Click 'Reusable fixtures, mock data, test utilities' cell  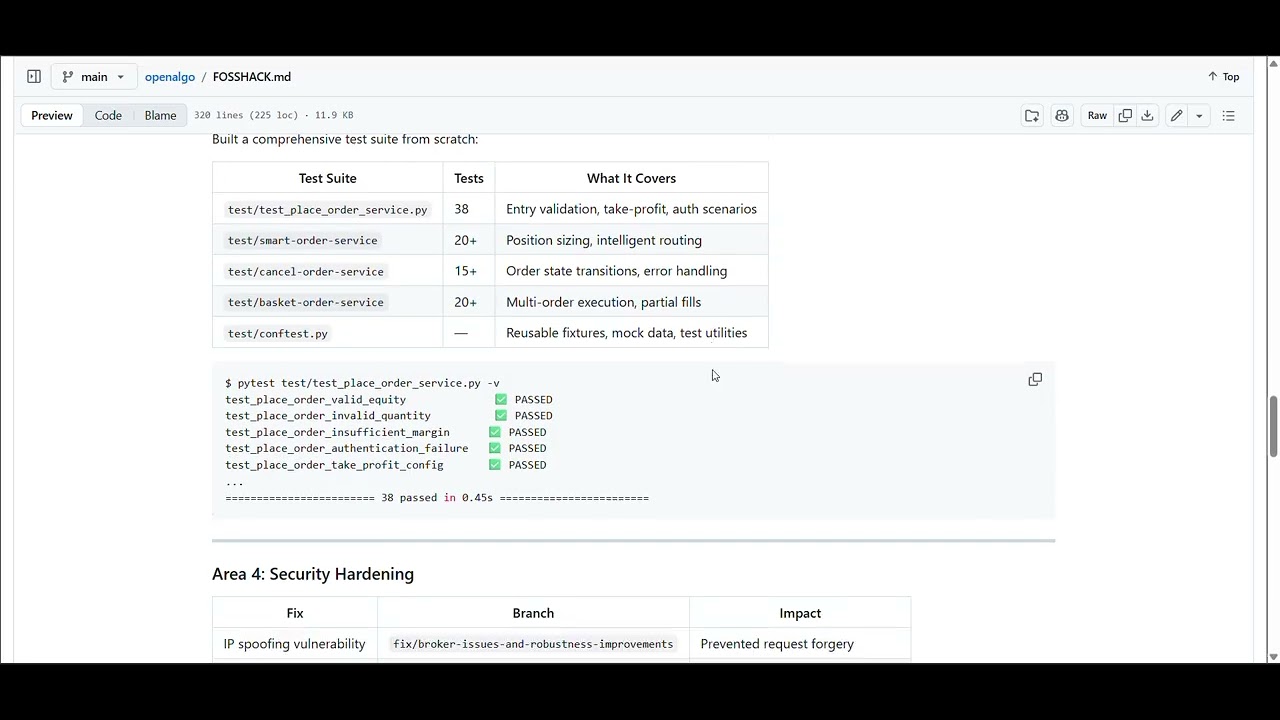pos(631,333)
